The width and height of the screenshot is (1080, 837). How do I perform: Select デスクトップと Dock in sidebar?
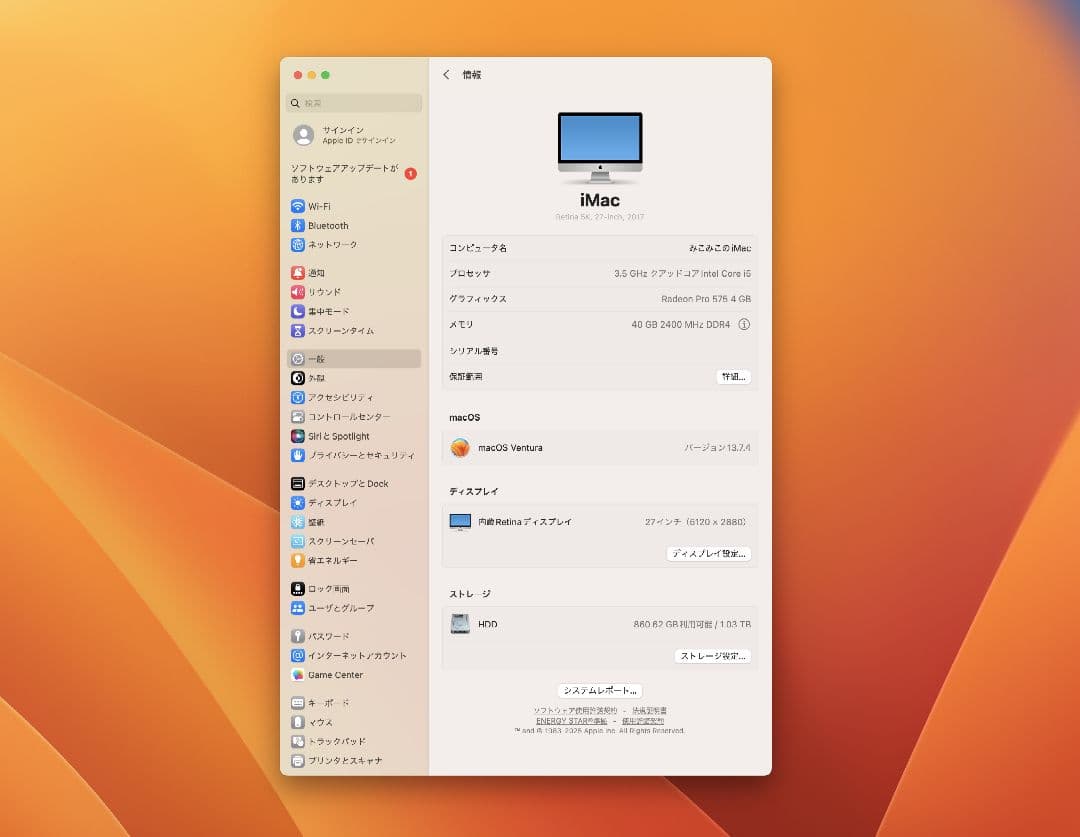(x=347, y=484)
